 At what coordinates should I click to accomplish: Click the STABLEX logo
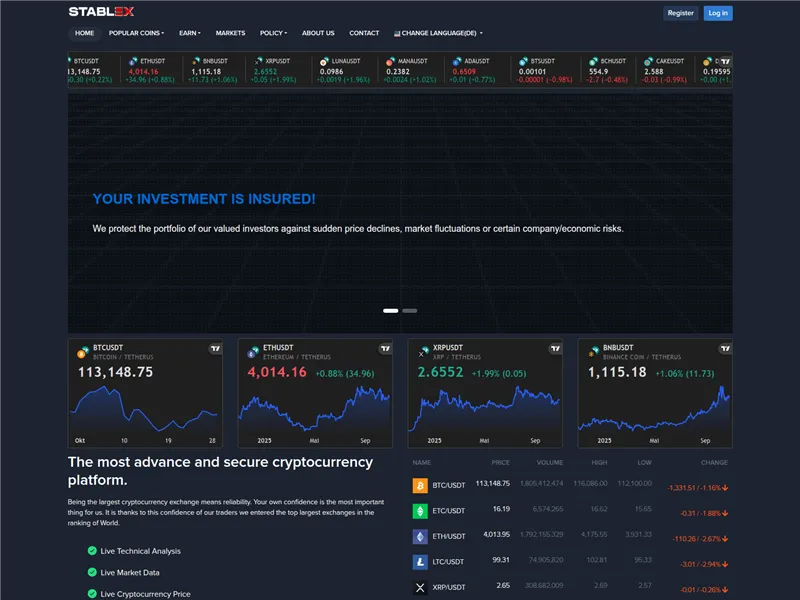click(x=100, y=13)
